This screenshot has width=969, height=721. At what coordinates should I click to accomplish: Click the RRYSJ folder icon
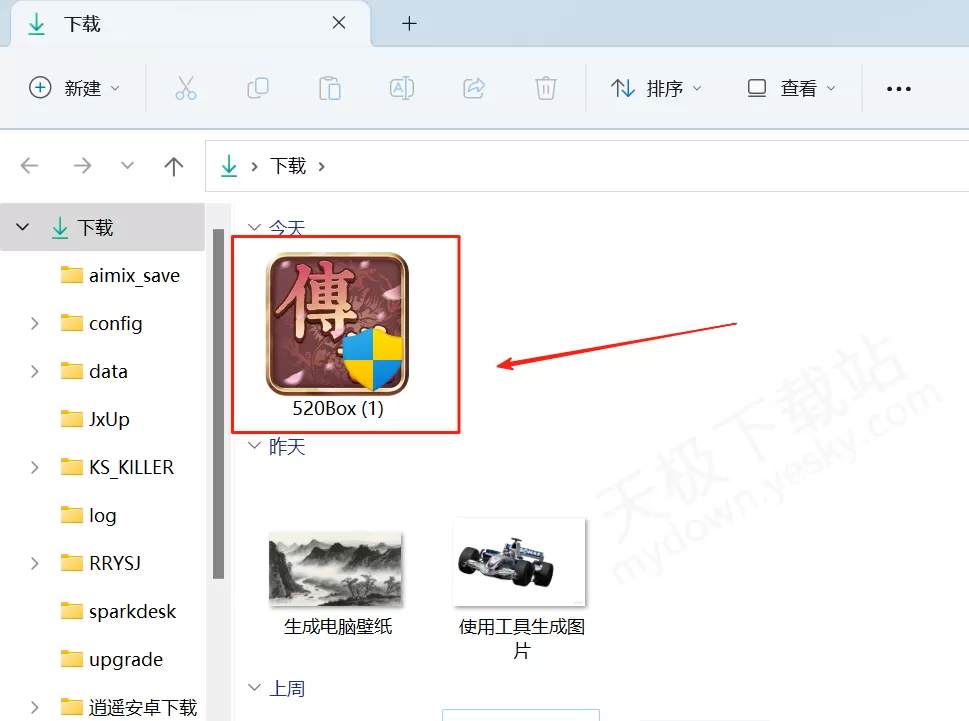pyautogui.click(x=72, y=562)
